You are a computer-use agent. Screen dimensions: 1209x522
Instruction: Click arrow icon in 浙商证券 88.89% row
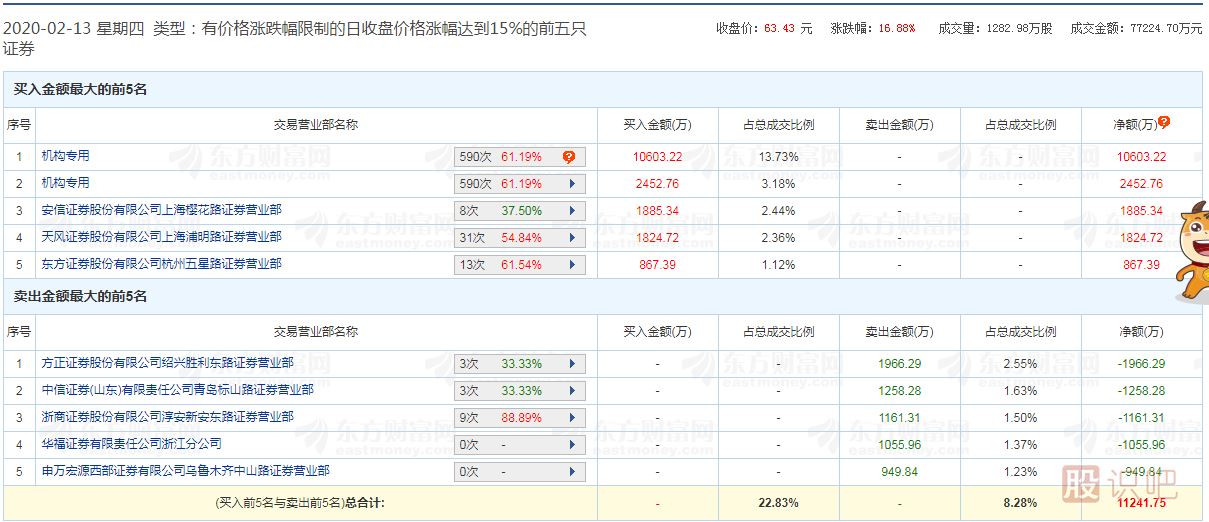click(x=572, y=418)
